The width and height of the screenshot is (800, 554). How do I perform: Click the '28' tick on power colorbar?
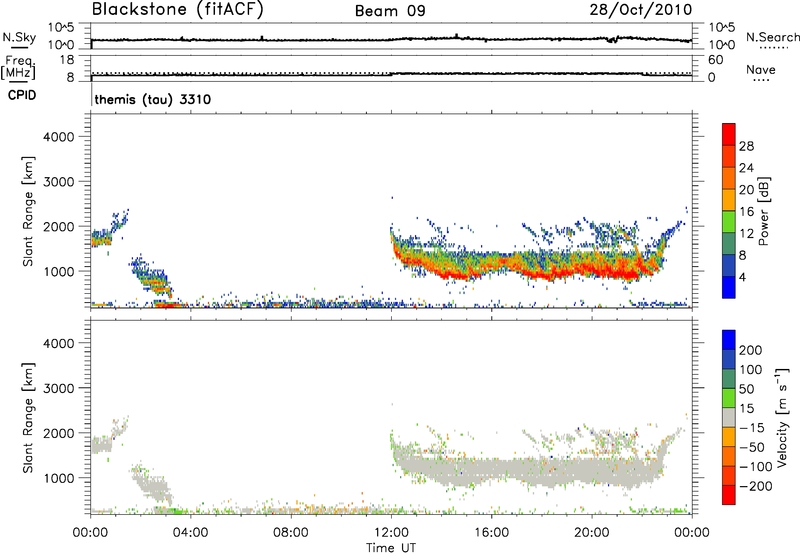pyautogui.click(x=746, y=146)
